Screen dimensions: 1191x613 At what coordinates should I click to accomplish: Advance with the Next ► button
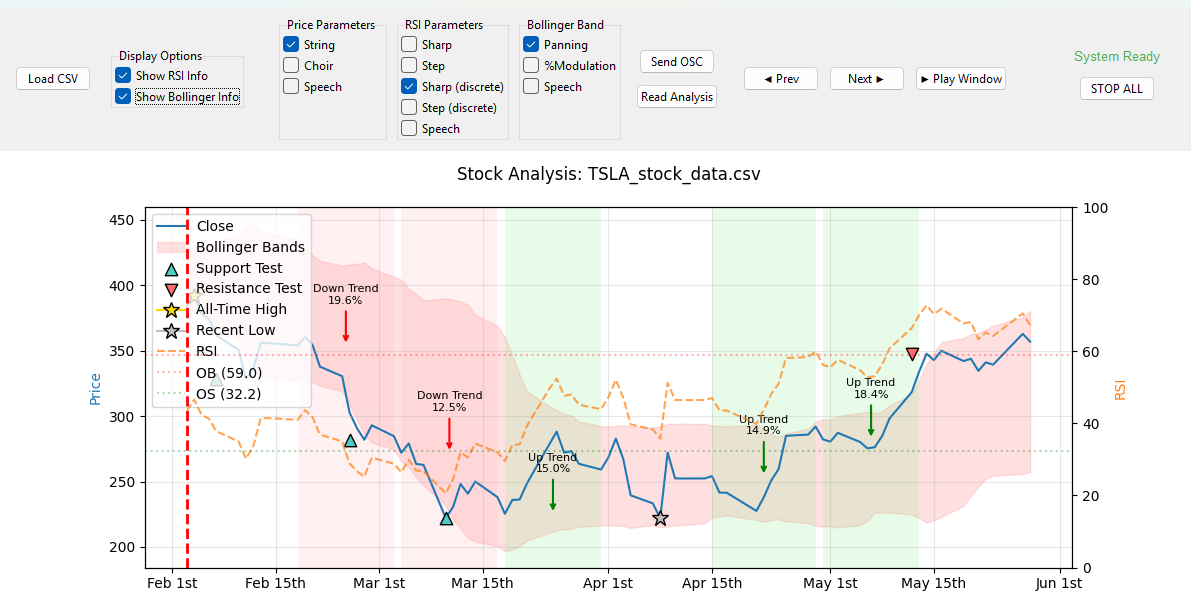coord(866,79)
